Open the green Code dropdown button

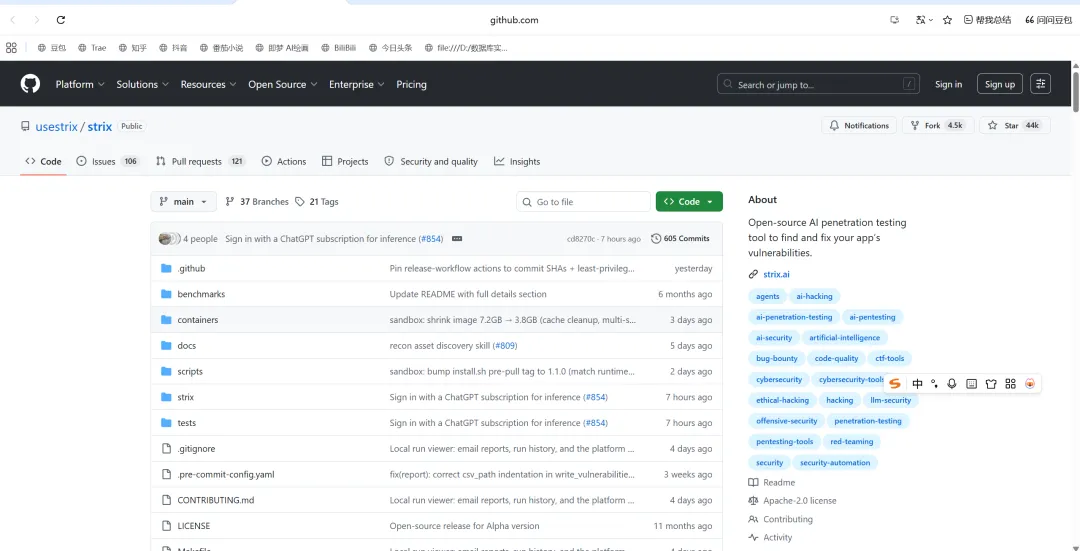pos(689,202)
